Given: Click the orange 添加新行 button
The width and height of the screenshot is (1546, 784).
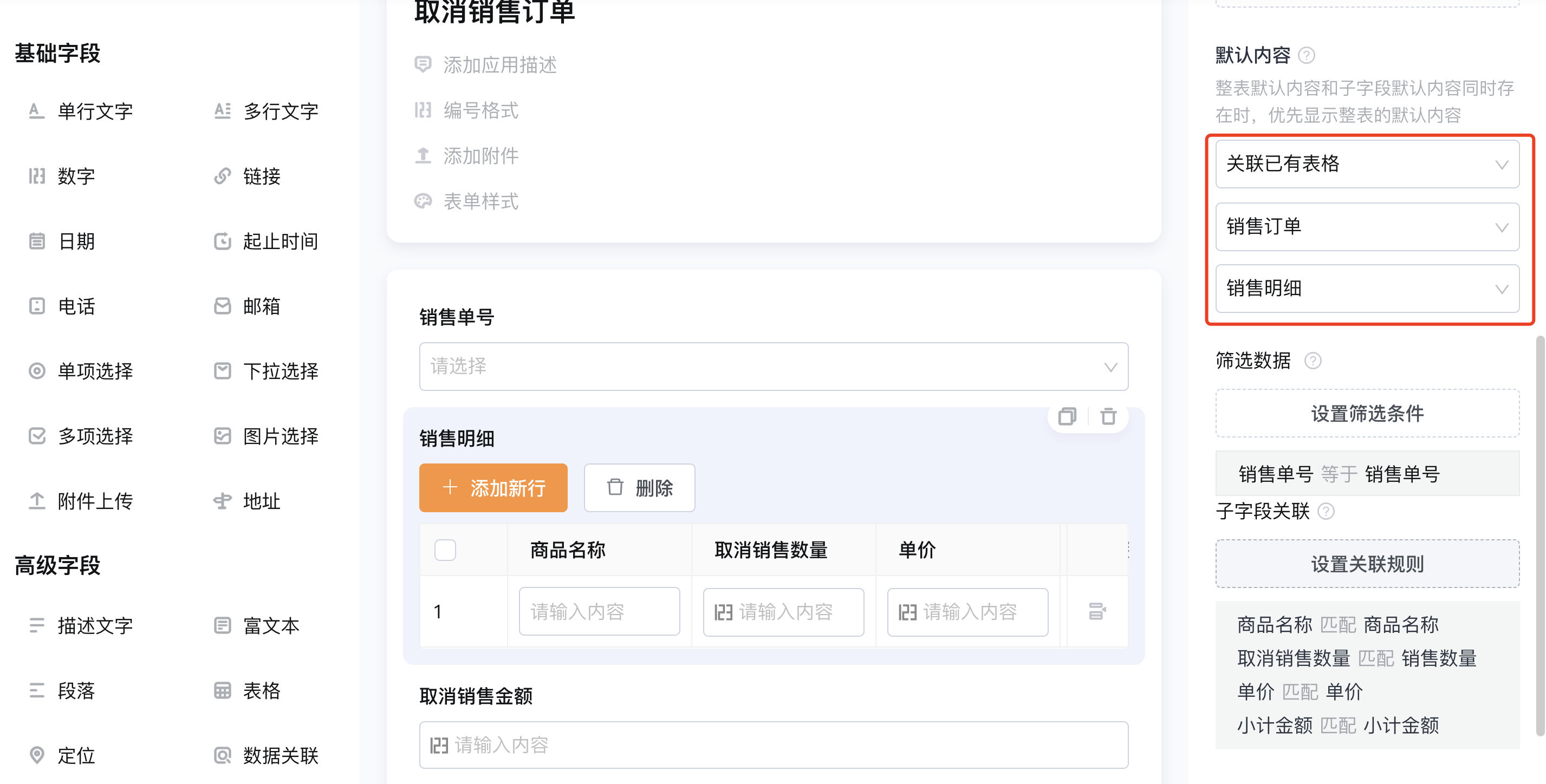Looking at the screenshot, I should point(493,488).
